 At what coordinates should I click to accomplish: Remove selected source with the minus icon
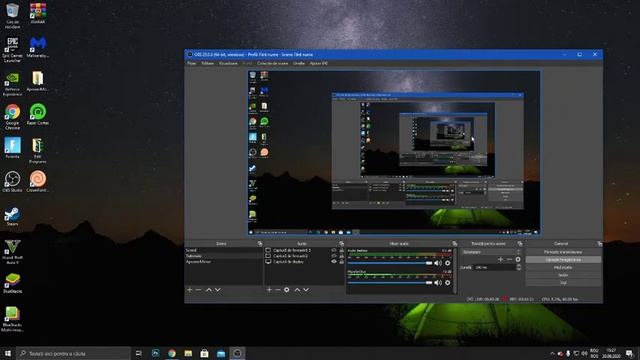(x=278, y=290)
